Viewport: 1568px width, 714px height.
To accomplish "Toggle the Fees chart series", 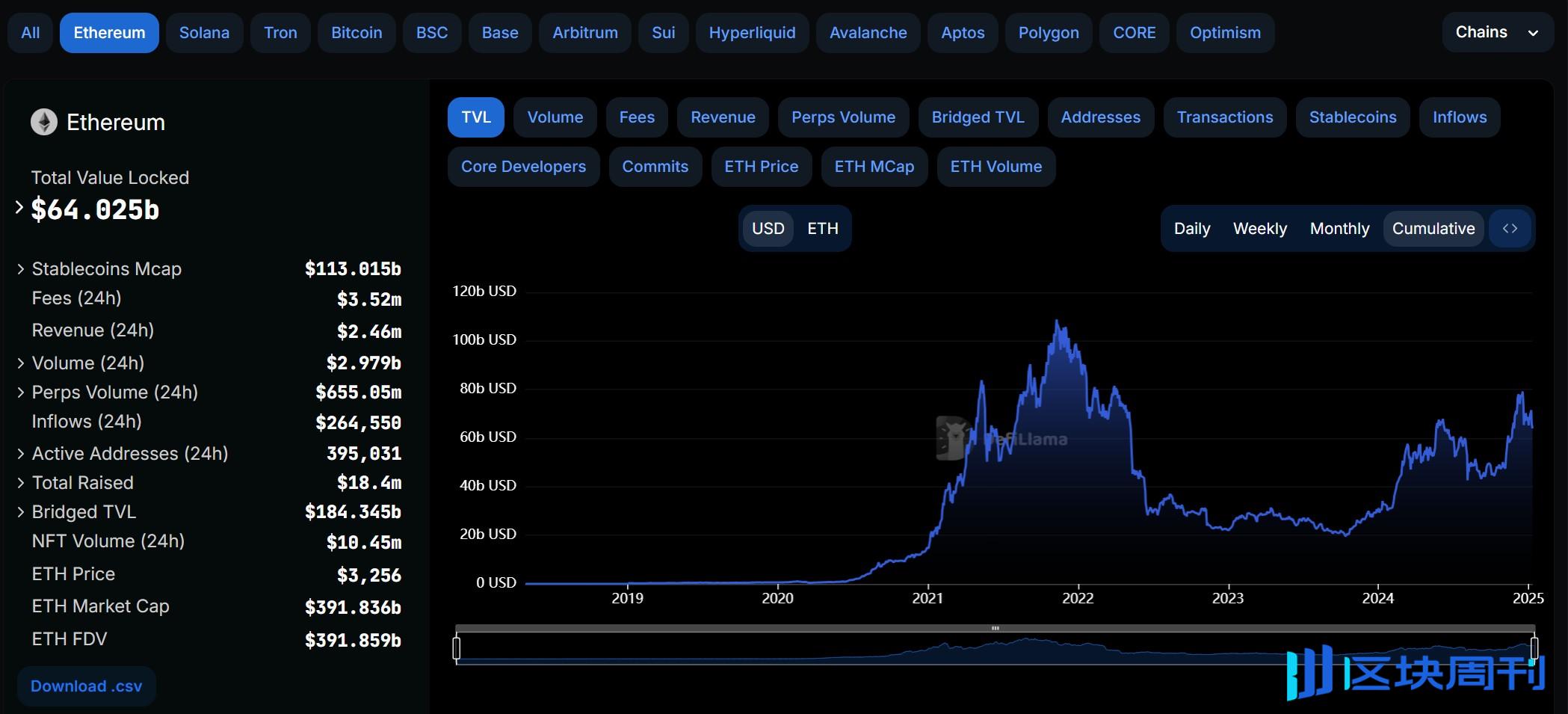I will click(x=637, y=117).
